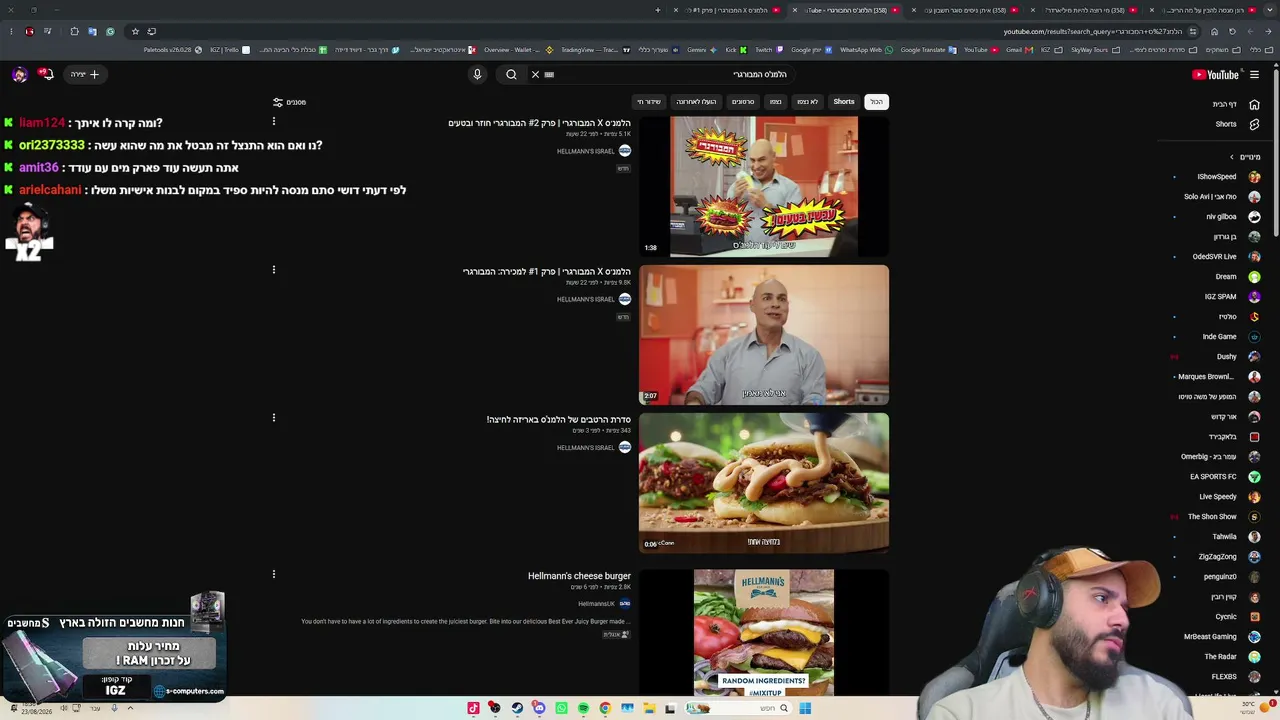Viewport: 1280px width, 720px height.
Task: Open the Tahwila subscription channel
Action: coord(1216,537)
